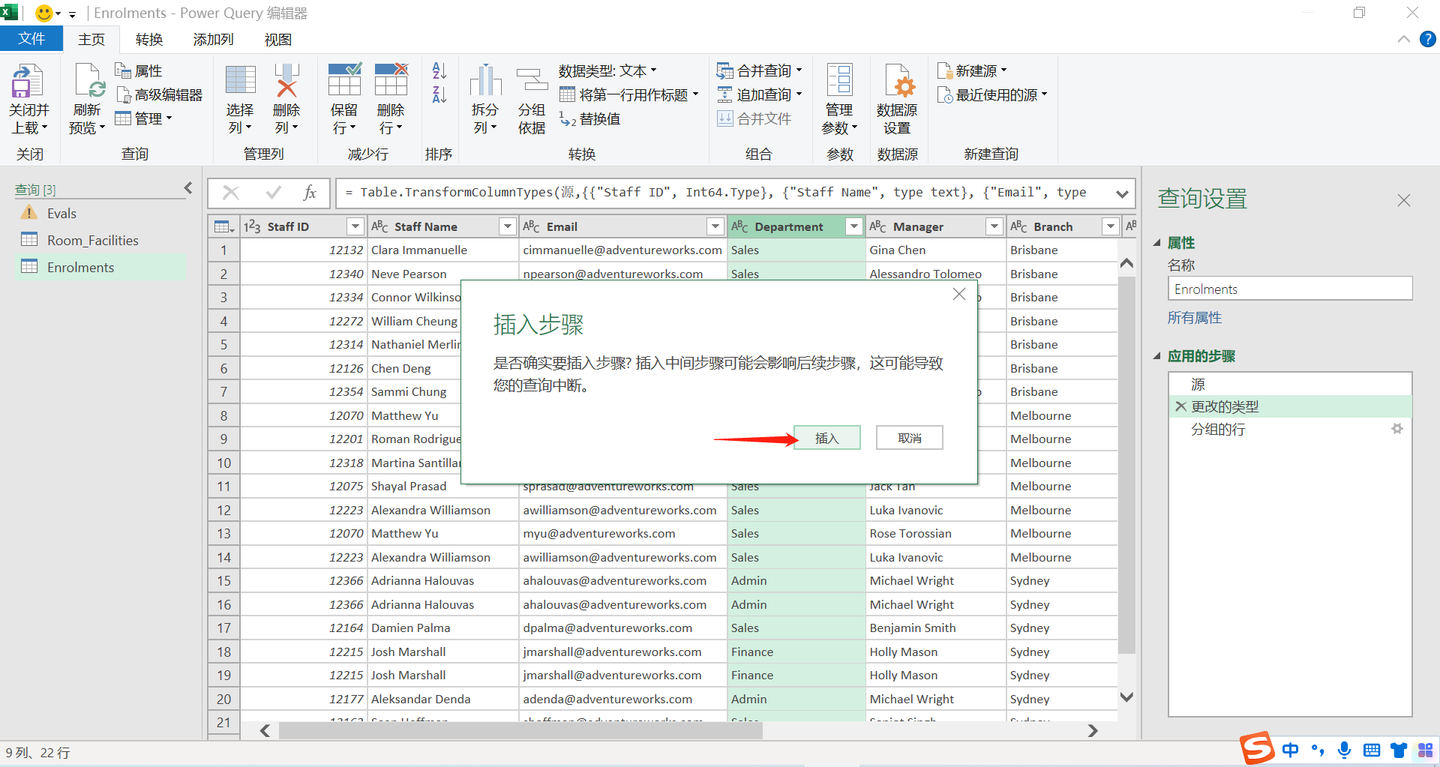Click the 管理参数 (Manage Parameters) icon
The image size is (1440, 767).
839,97
